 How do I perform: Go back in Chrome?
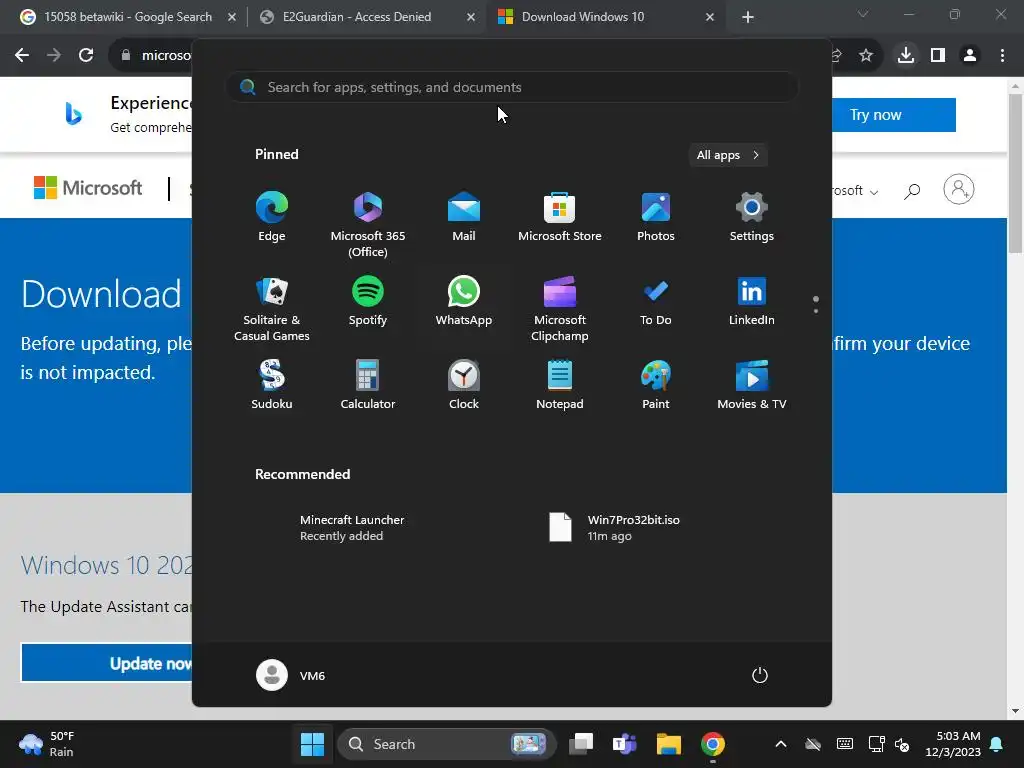22,56
